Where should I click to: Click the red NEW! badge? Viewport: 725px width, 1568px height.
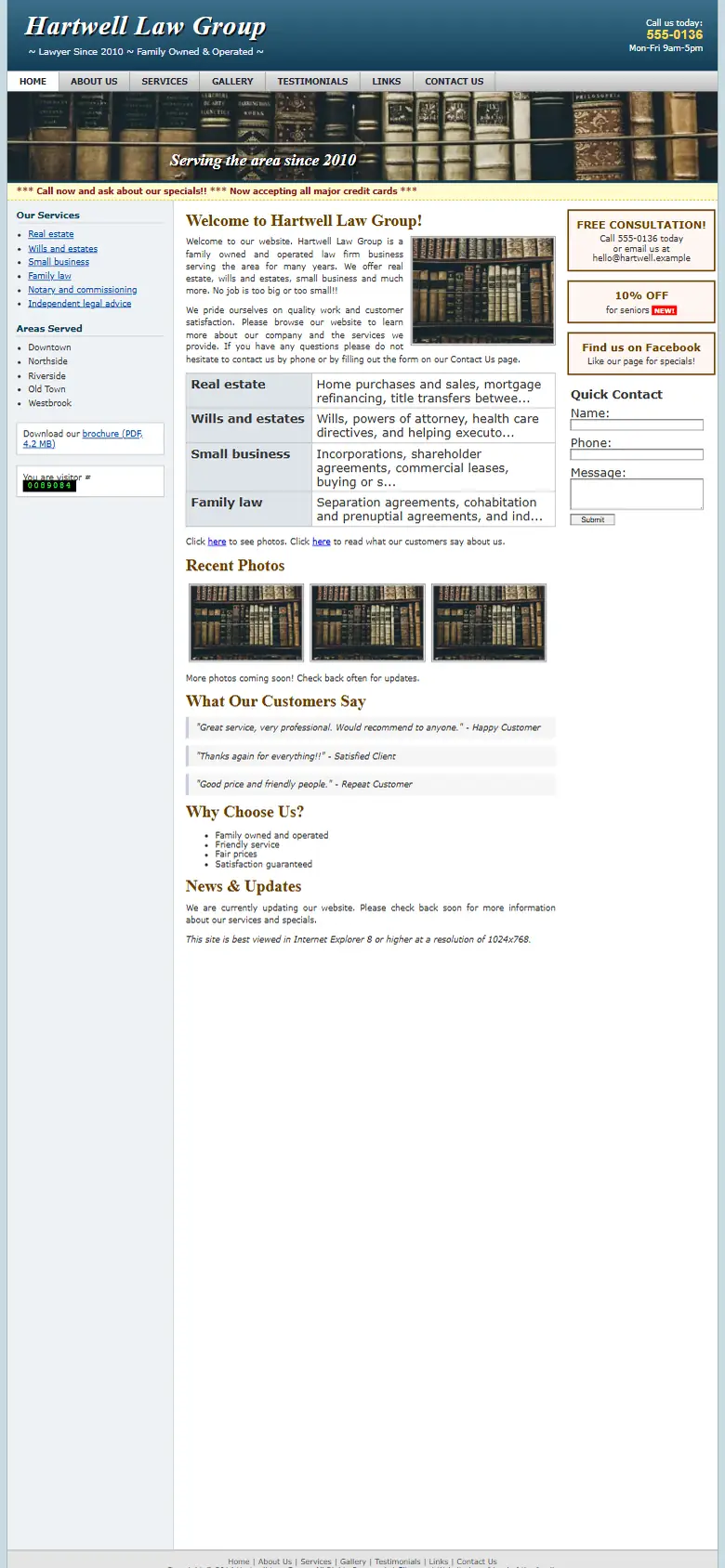coord(665,310)
